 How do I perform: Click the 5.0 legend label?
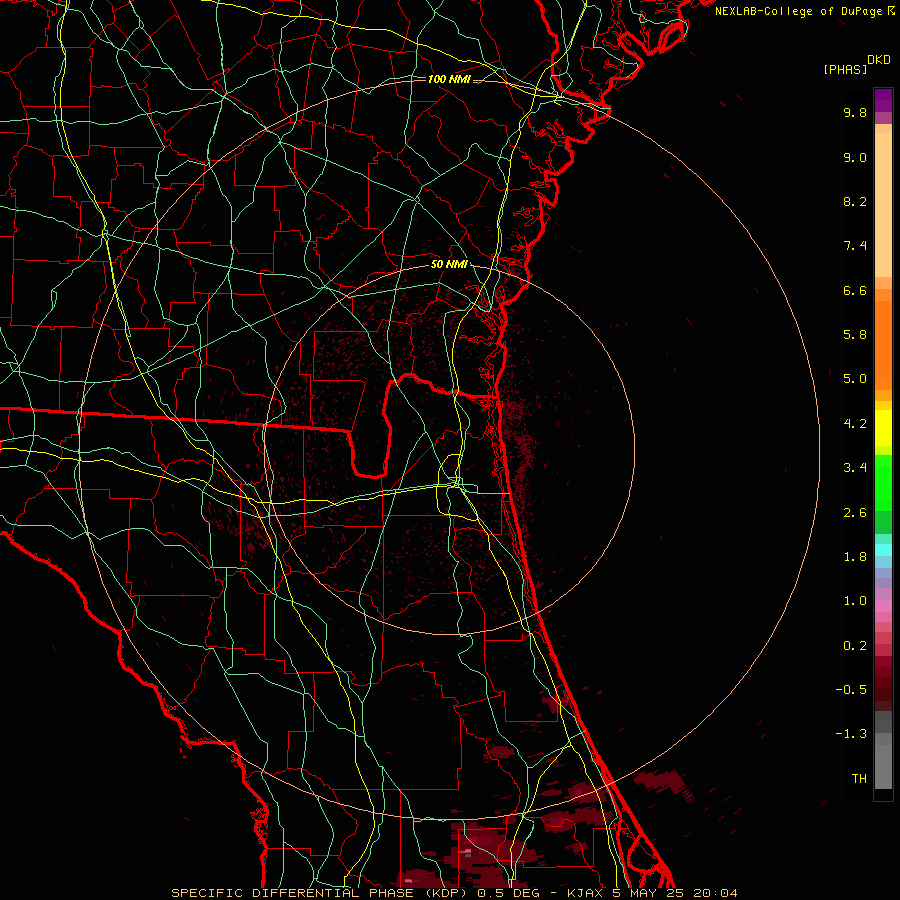point(855,379)
